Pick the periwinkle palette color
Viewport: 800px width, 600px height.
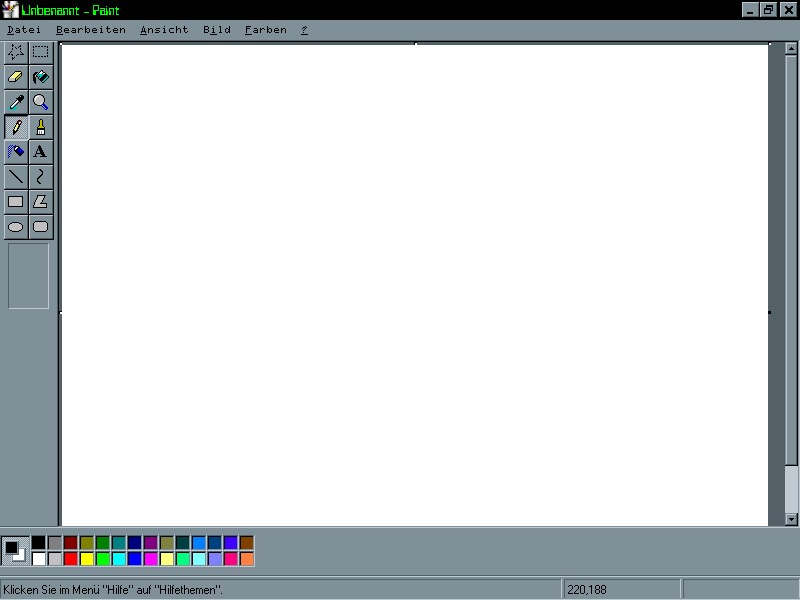[x=215, y=559]
